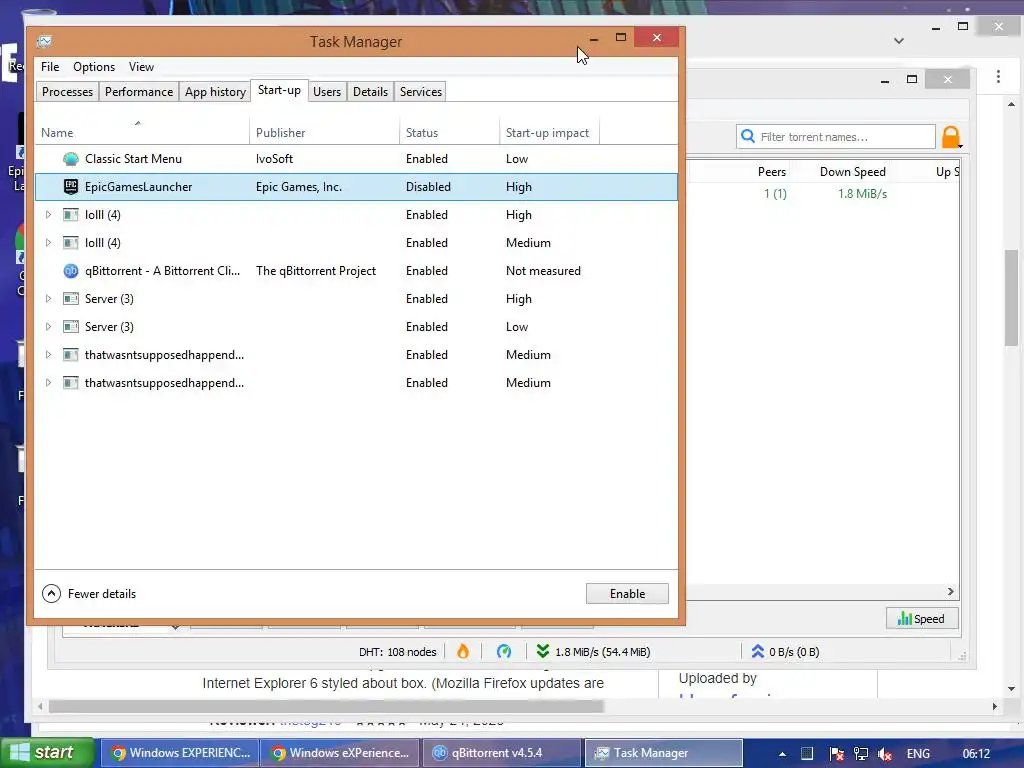This screenshot has width=1024, height=768.
Task: Open the Options menu
Action: pyautogui.click(x=94, y=67)
